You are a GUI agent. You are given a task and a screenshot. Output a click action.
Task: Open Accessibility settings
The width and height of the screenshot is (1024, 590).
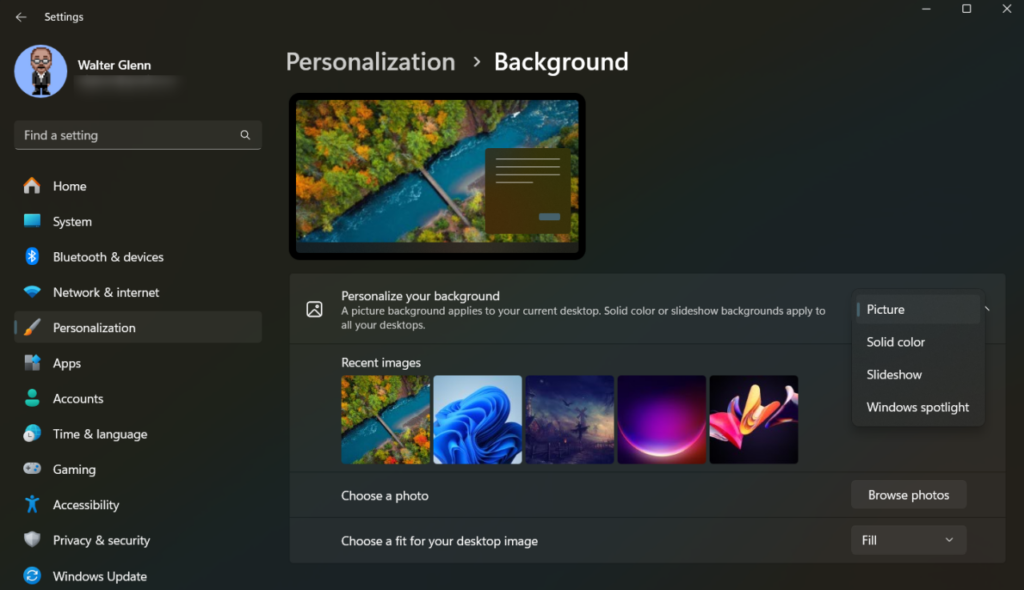coord(138,505)
